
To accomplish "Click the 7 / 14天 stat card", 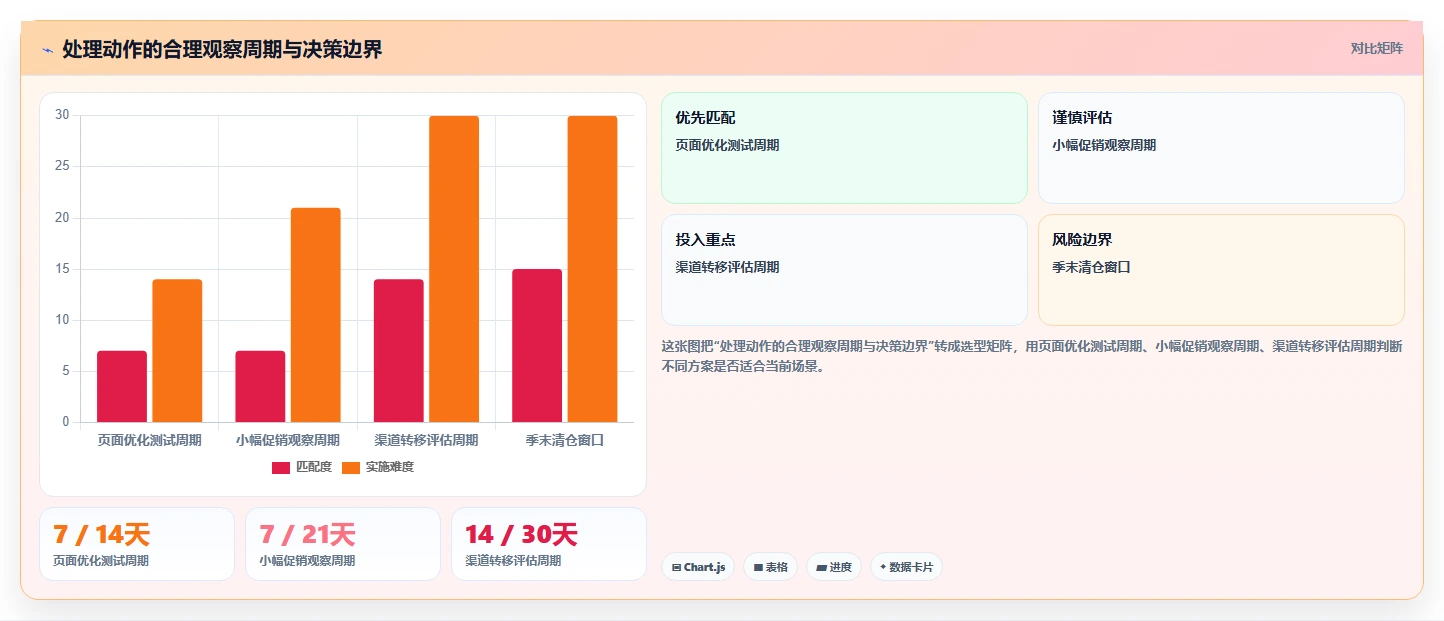I will [x=137, y=544].
